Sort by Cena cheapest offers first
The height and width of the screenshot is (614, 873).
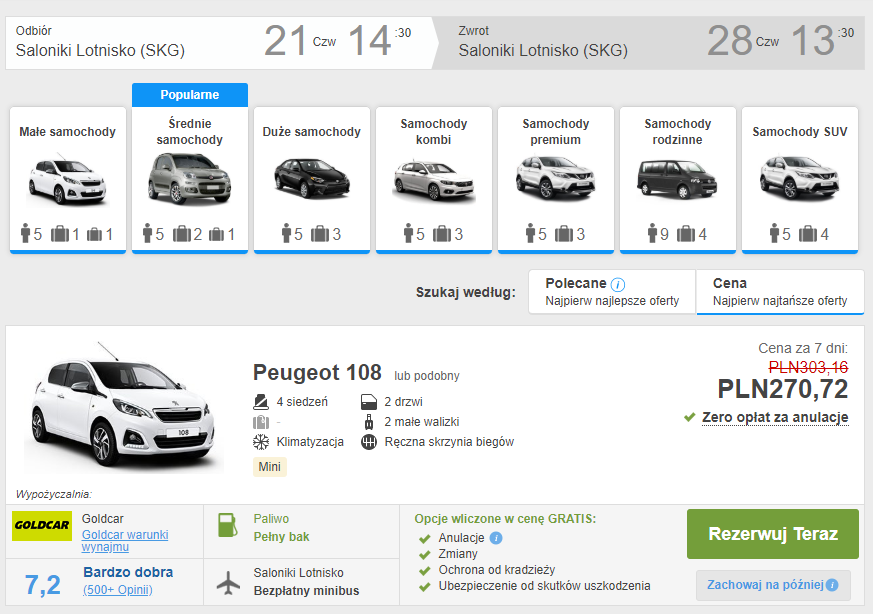(780, 292)
